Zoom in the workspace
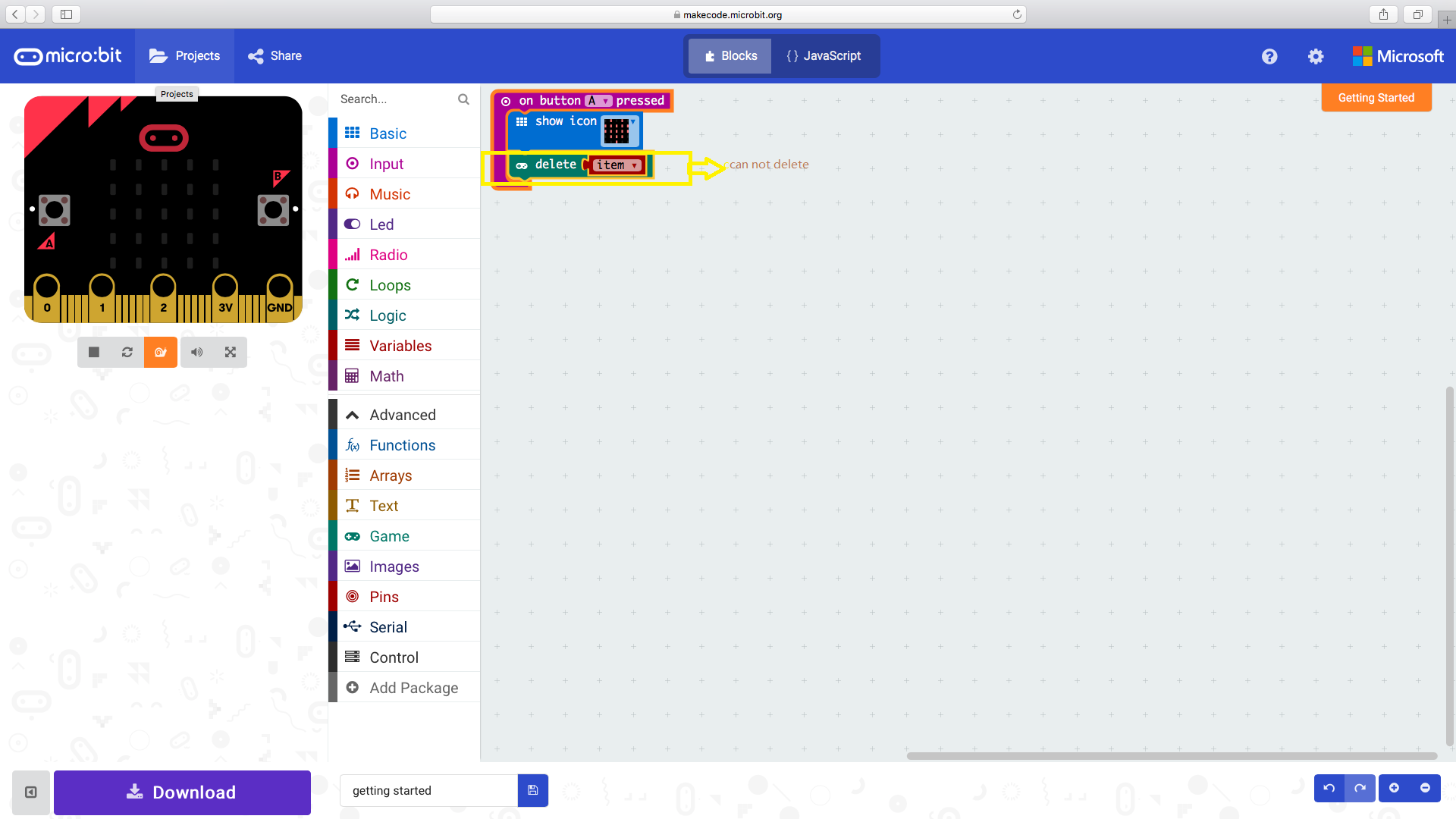The height and width of the screenshot is (819, 1456). click(1394, 788)
